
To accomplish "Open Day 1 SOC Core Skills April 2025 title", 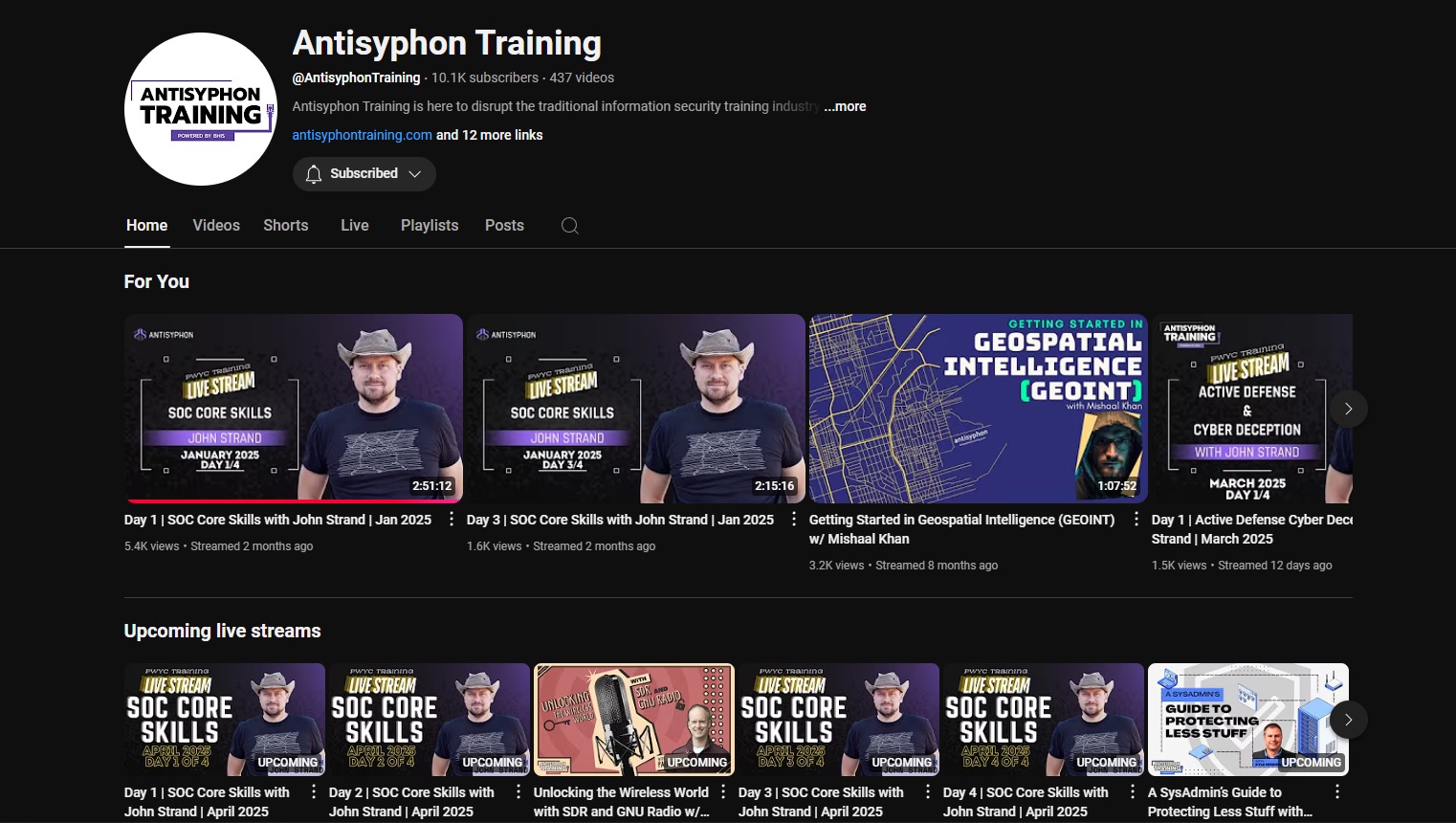I will [x=207, y=802].
